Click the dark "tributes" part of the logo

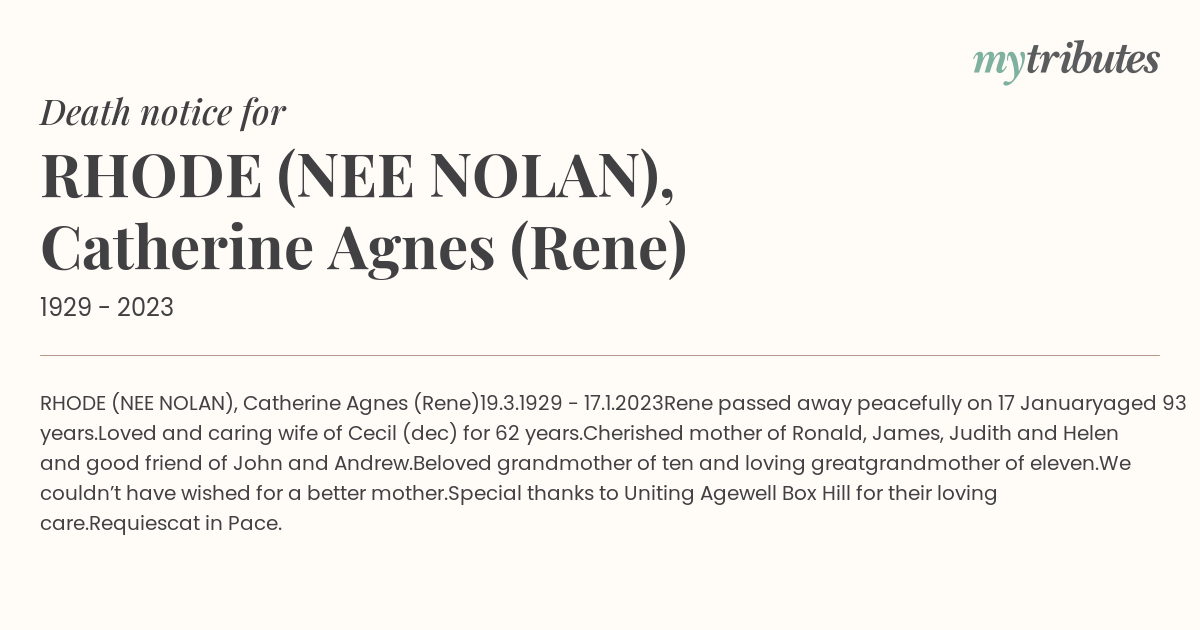pyautogui.click(x=1093, y=60)
